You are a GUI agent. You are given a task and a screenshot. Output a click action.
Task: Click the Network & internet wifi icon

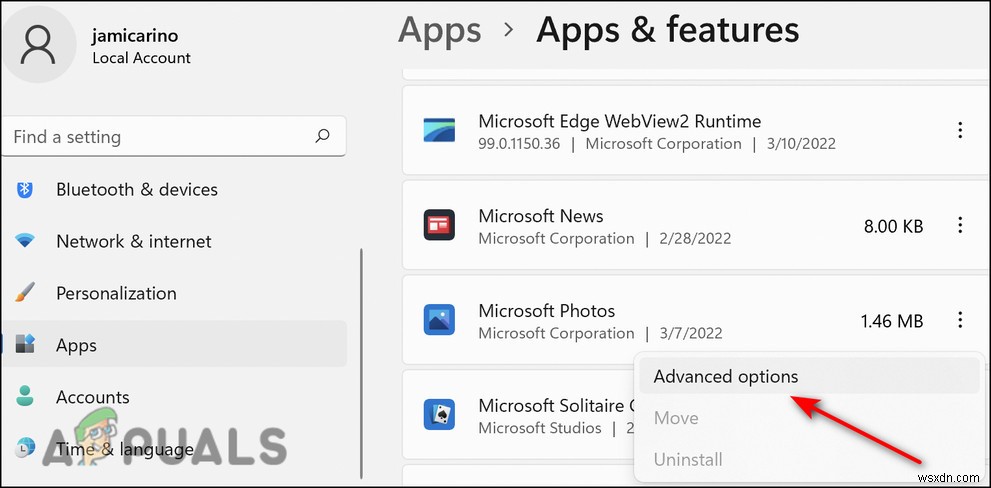[26, 241]
